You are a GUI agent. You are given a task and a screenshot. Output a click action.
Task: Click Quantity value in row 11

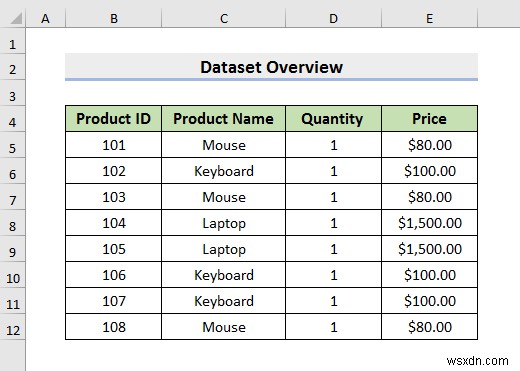coord(333,301)
